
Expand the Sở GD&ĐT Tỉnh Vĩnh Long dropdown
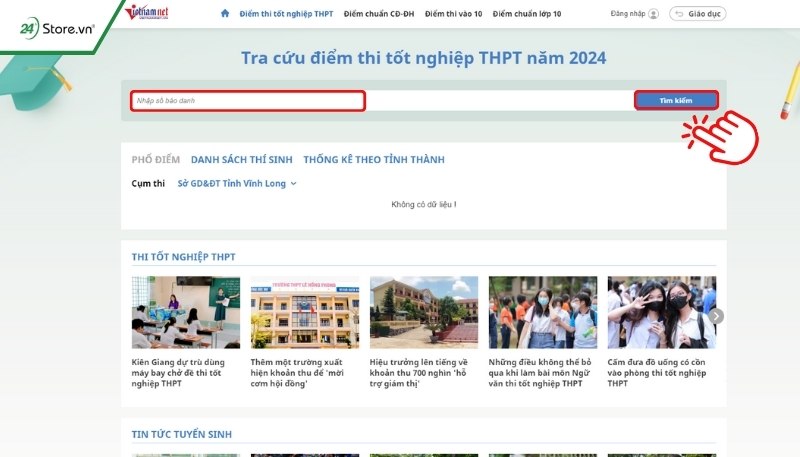click(x=237, y=184)
